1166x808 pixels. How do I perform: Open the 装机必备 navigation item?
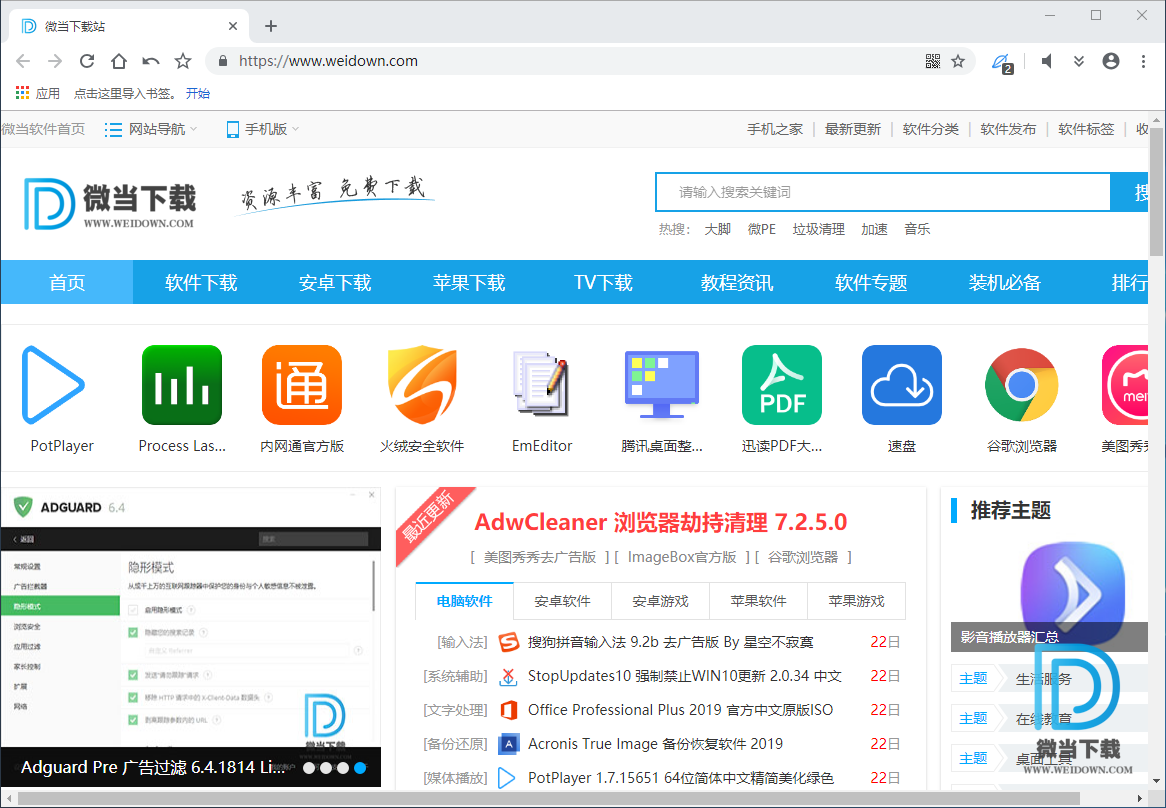tap(1005, 282)
